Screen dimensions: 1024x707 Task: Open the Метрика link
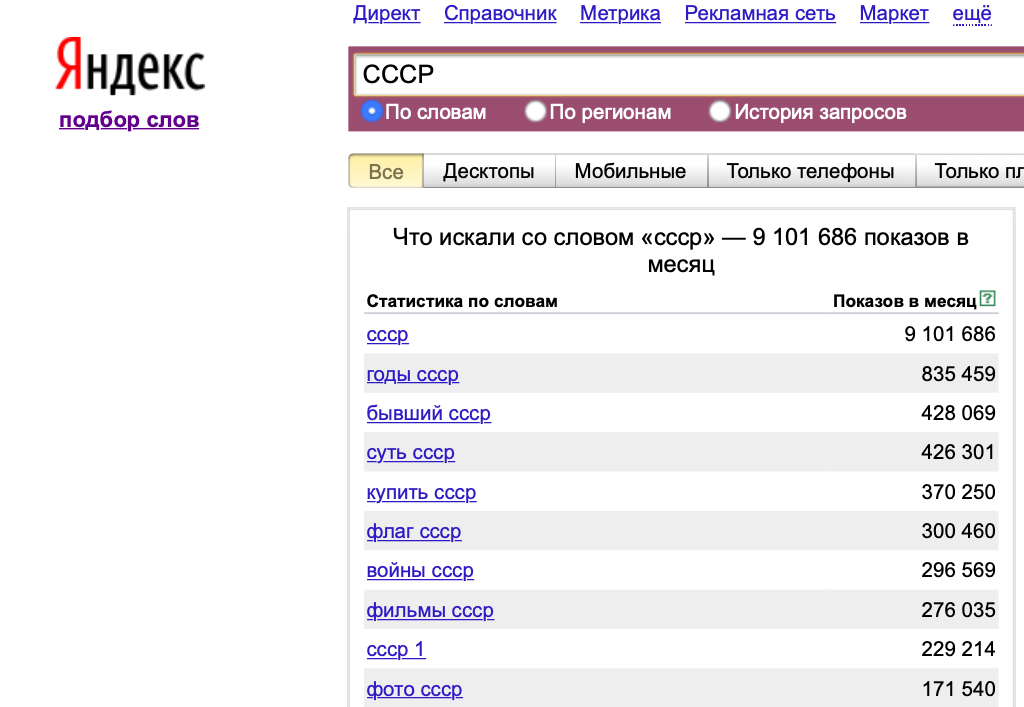[620, 14]
